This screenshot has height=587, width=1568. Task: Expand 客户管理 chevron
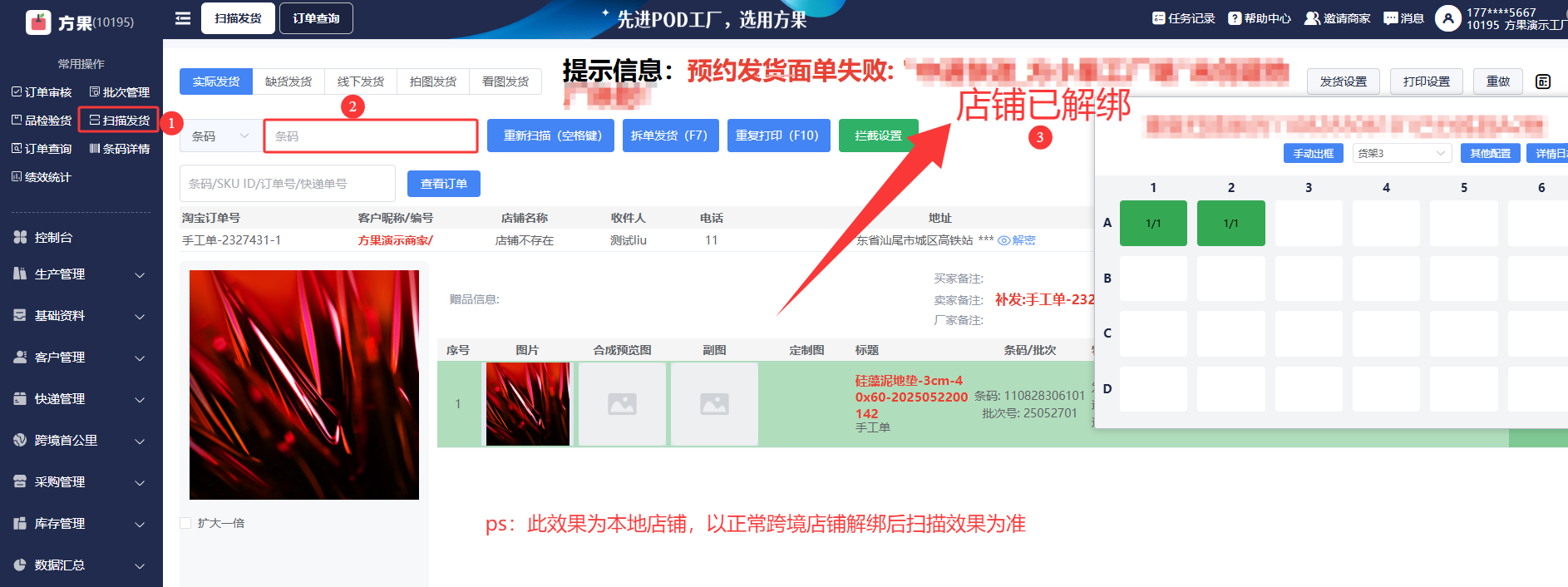click(x=140, y=358)
